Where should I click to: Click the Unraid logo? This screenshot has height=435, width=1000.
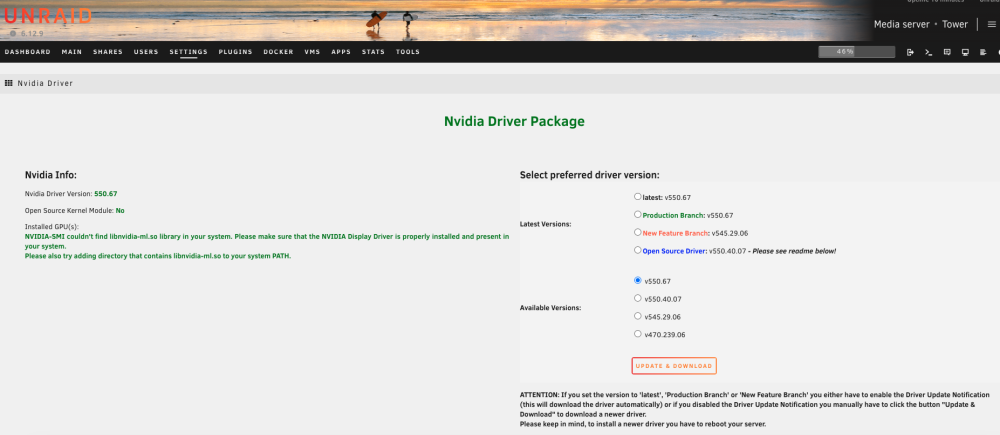[x=48, y=16]
